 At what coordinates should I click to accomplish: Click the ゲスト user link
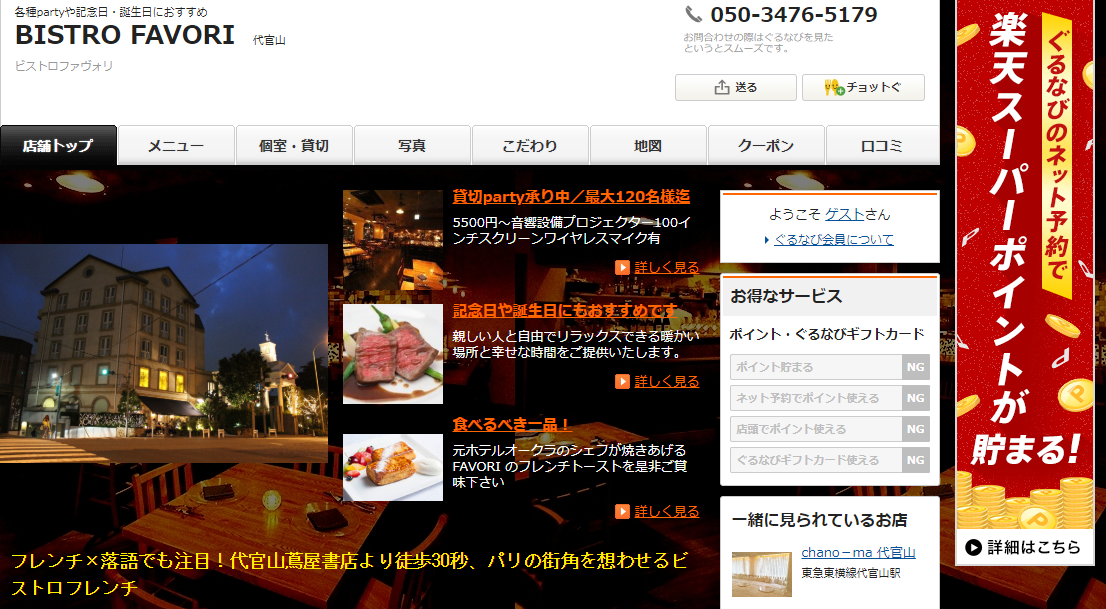pos(844,214)
